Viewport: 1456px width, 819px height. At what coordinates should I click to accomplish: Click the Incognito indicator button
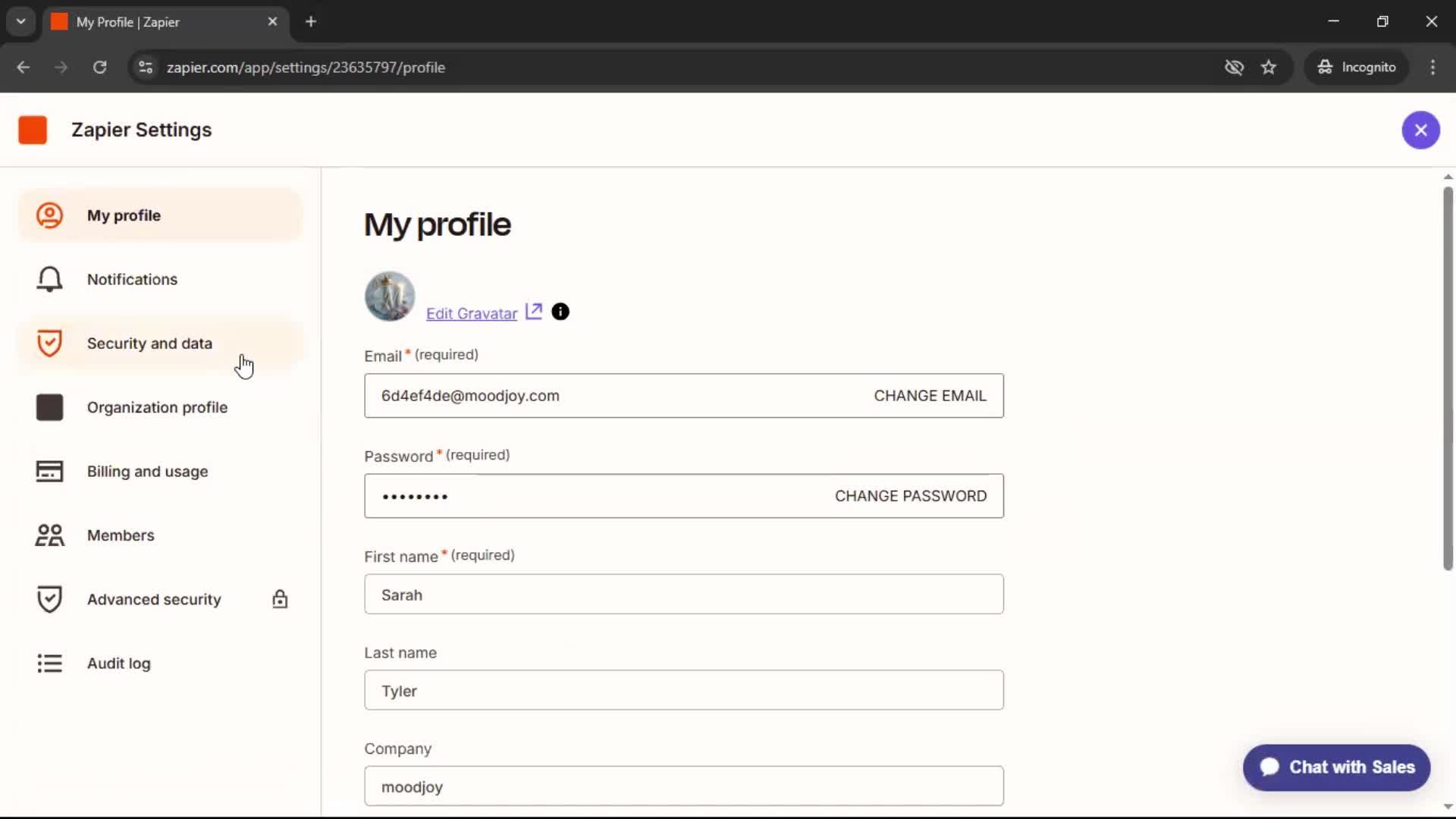(1356, 67)
